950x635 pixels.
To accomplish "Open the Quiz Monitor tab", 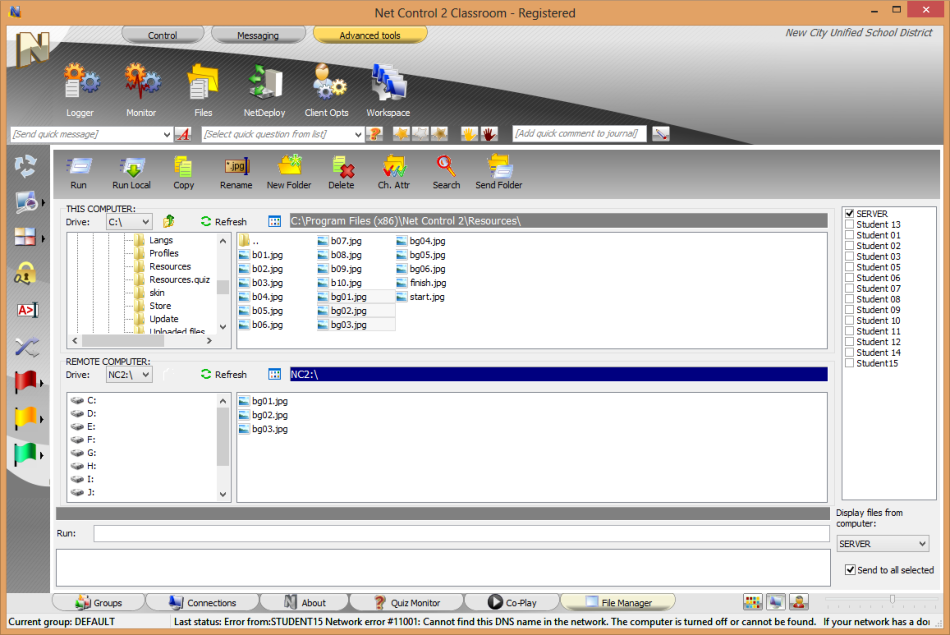I will click(x=408, y=602).
